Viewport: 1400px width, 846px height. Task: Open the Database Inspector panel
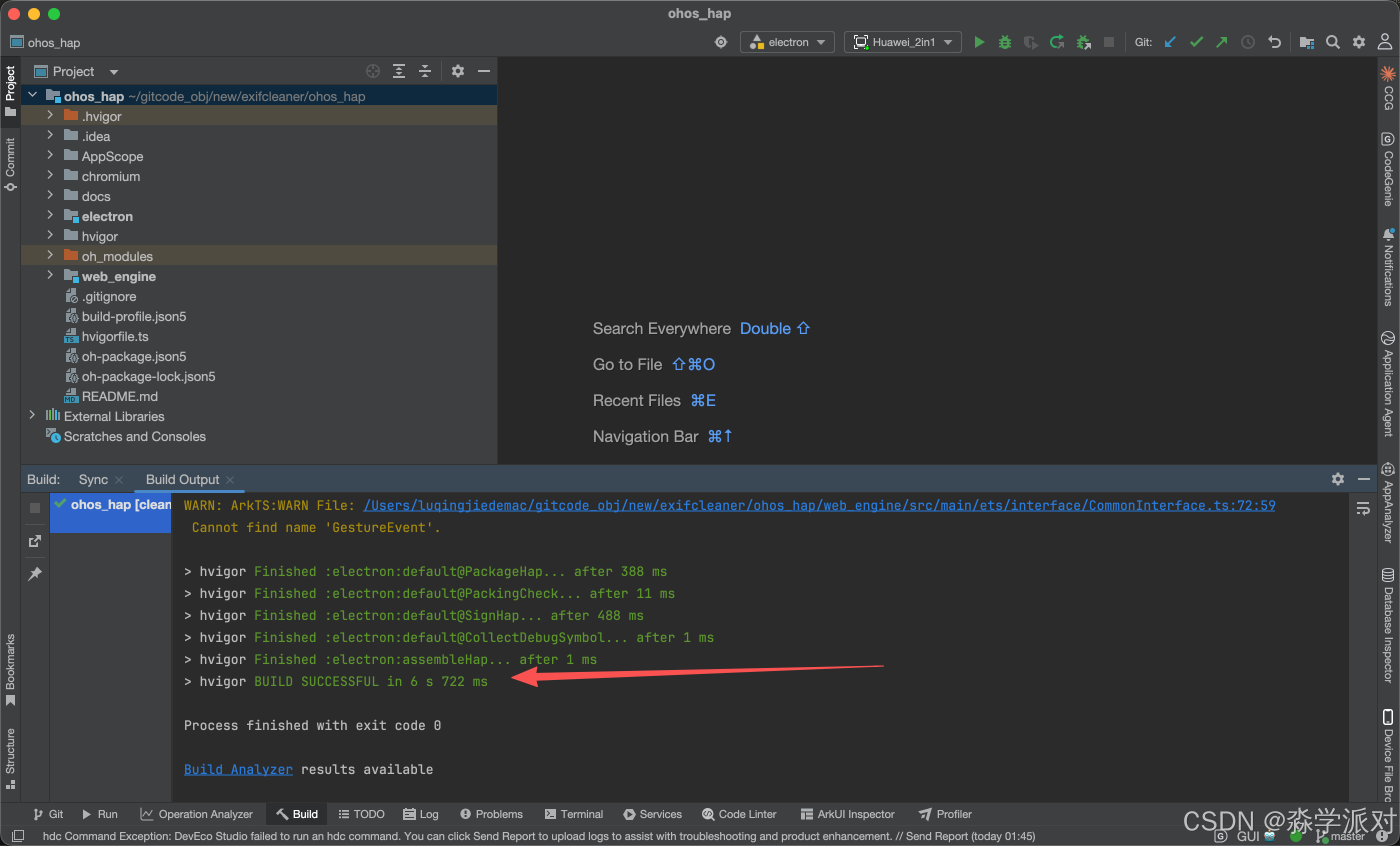tap(1388, 625)
